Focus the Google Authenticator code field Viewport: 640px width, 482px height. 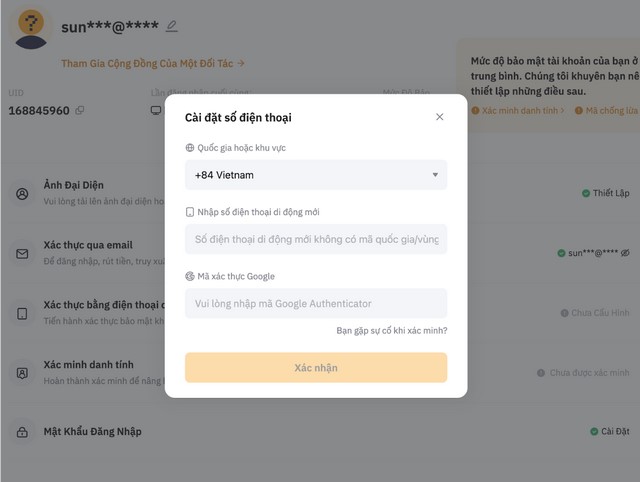pos(316,303)
